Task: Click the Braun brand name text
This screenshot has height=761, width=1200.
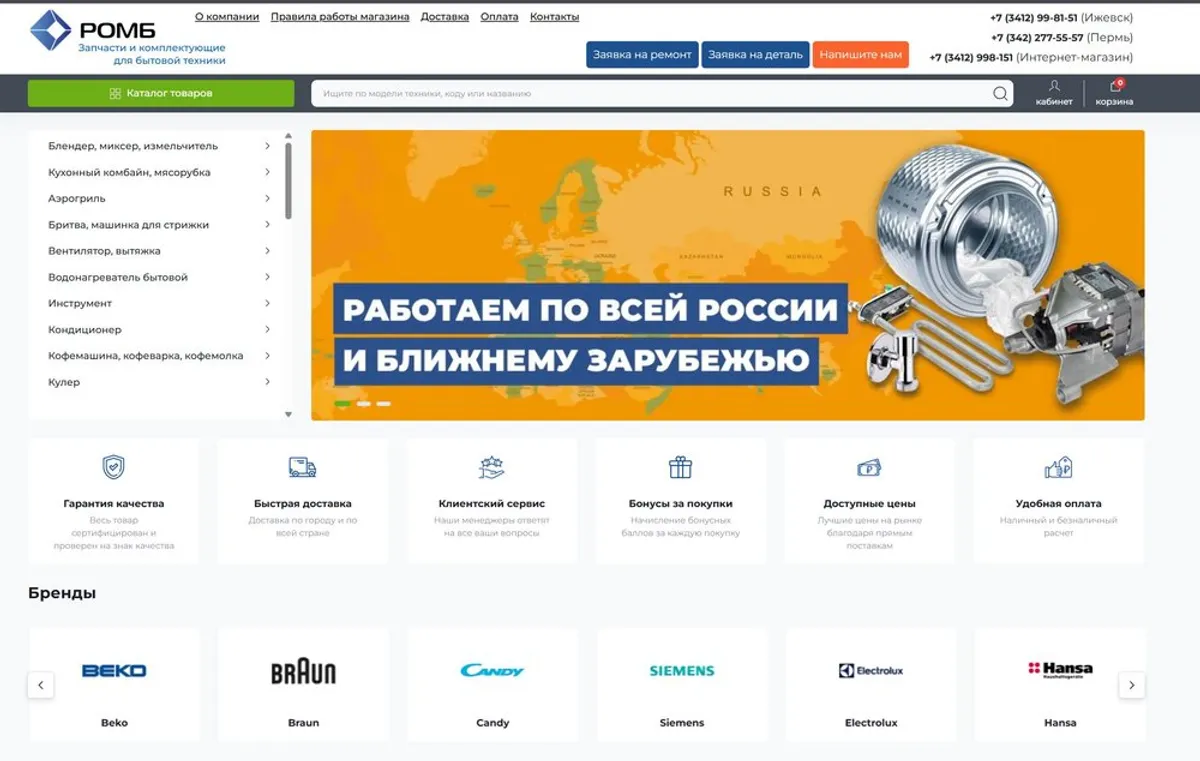Action: click(x=303, y=722)
